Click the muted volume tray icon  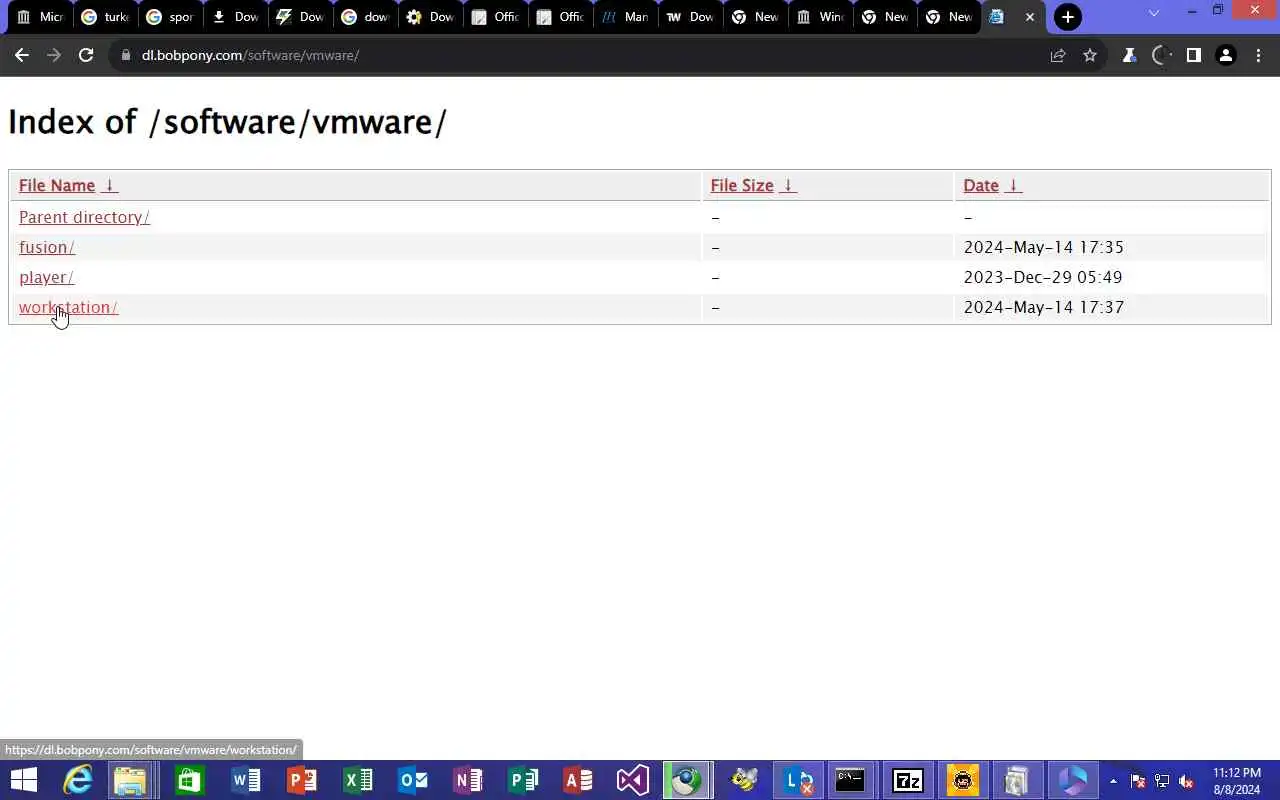(1186, 781)
